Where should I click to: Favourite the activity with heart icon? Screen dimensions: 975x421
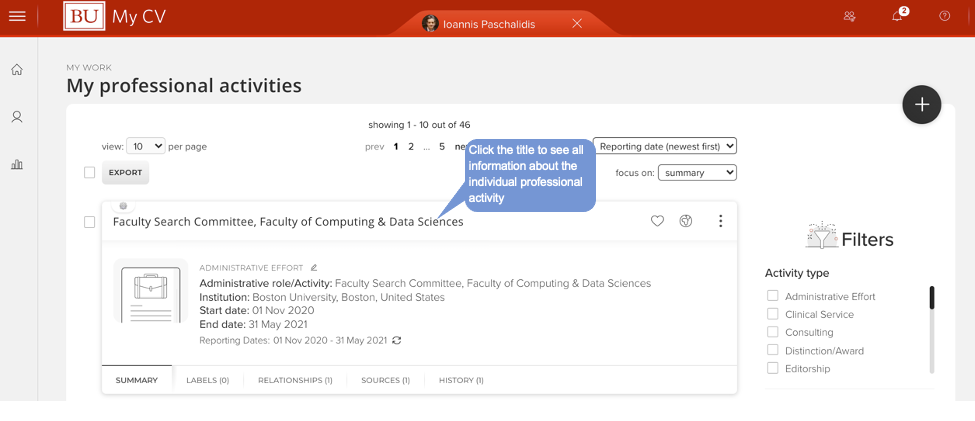(657, 221)
